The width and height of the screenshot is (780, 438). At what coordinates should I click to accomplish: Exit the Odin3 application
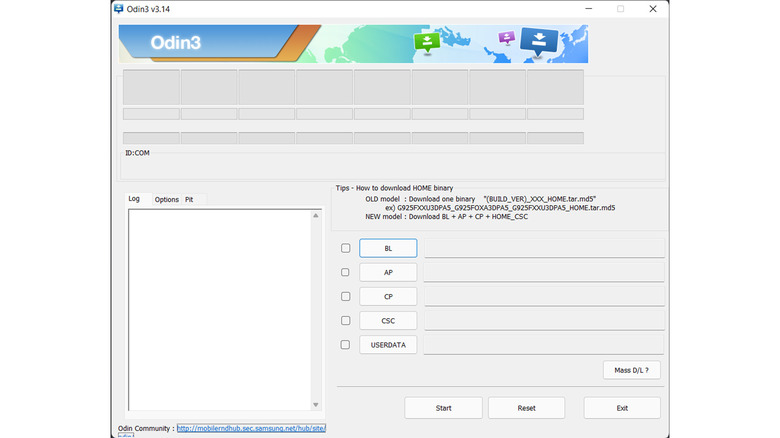622,408
